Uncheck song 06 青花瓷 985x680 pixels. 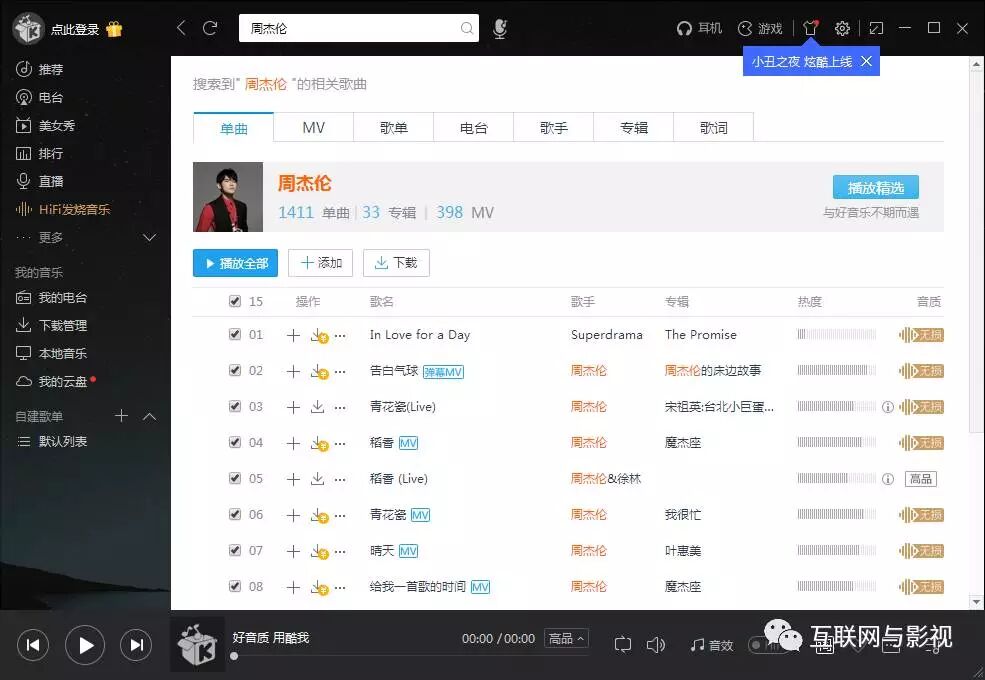[x=235, y=514]
